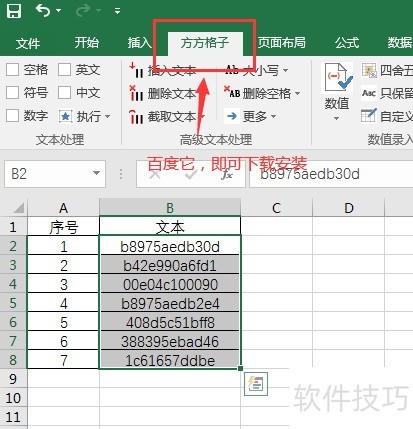Click the 删除文本 button label
The image size is (413, 429).
pyautogui.click(x=172, y=94)
